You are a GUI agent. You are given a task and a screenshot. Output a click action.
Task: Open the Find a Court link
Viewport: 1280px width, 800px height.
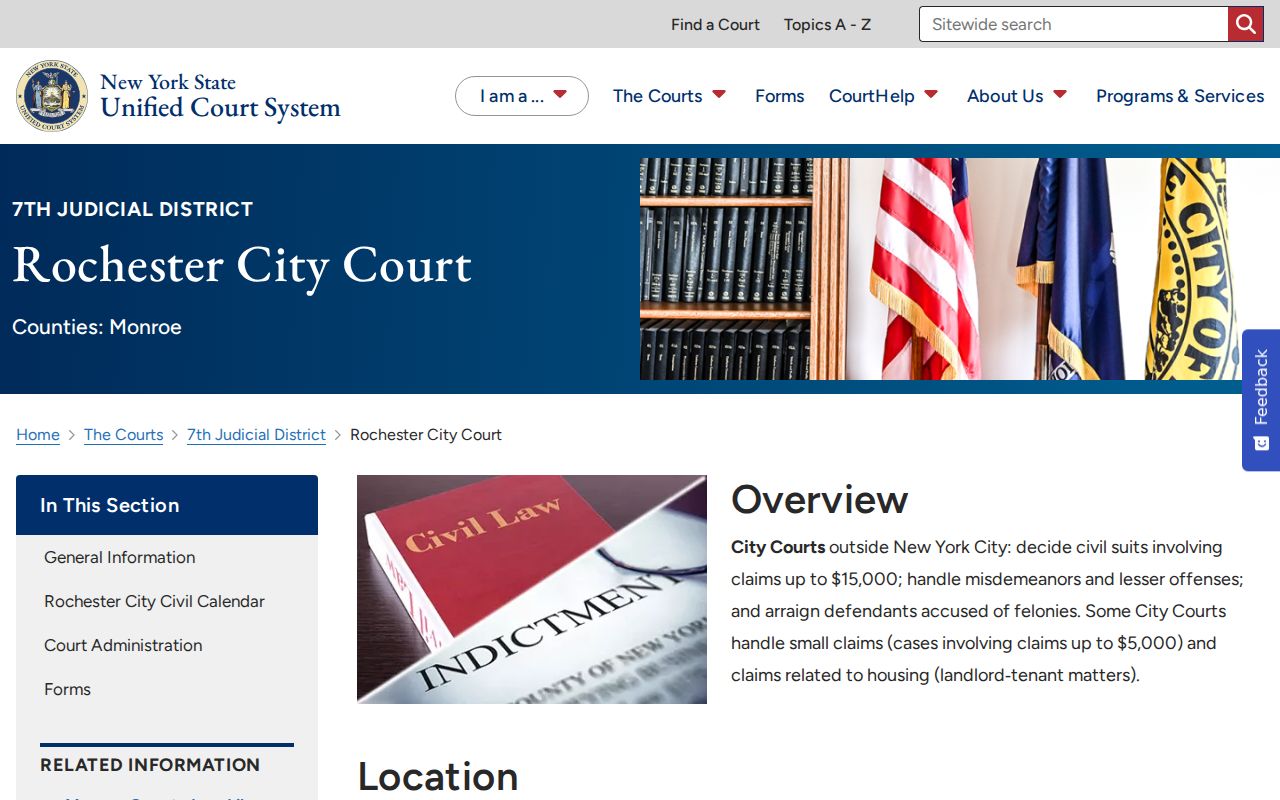[x=715, y=24]
